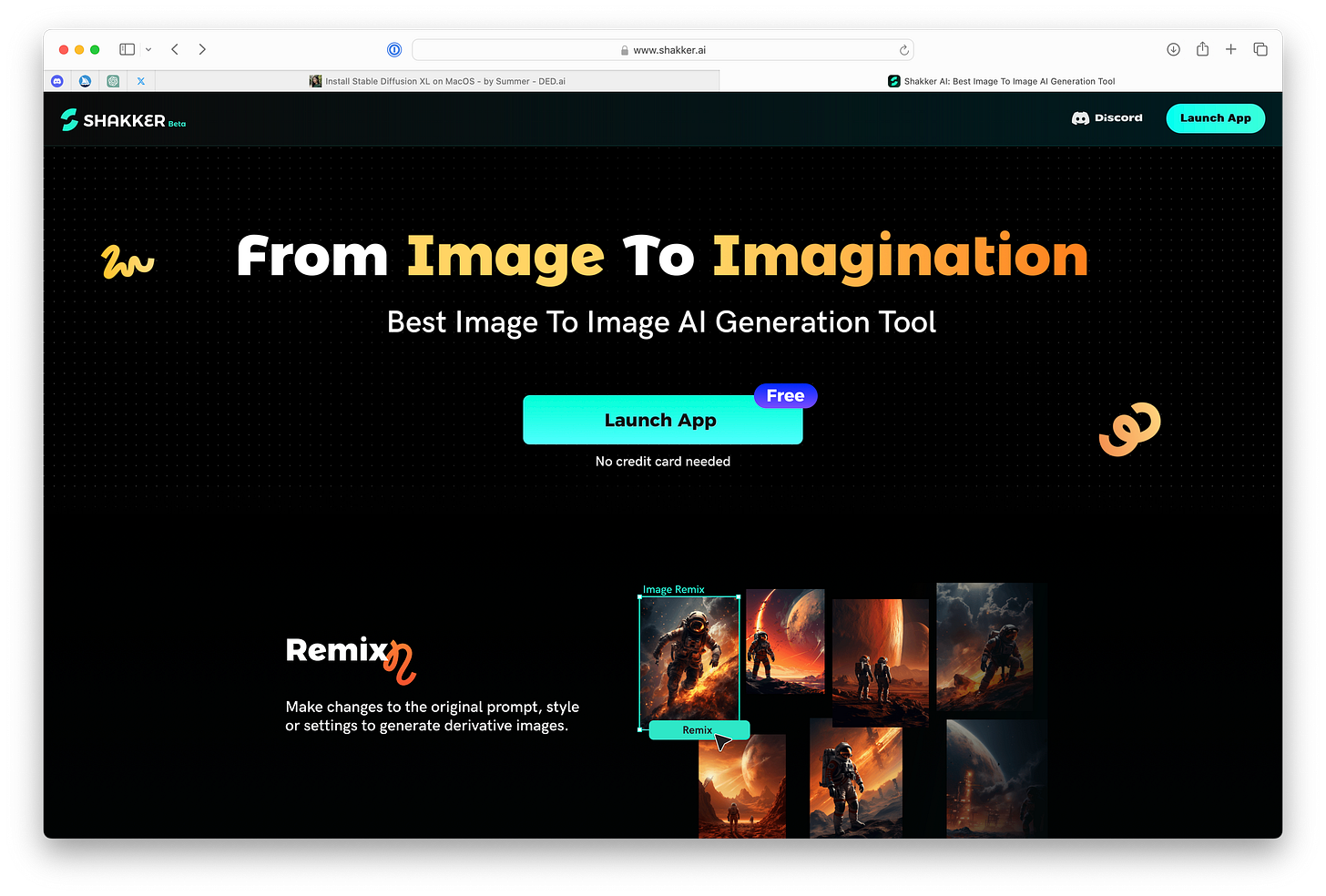Open the pinned blue sailboat tab
The height and width of the screenshot is (896, 1326).
point(85,81)
